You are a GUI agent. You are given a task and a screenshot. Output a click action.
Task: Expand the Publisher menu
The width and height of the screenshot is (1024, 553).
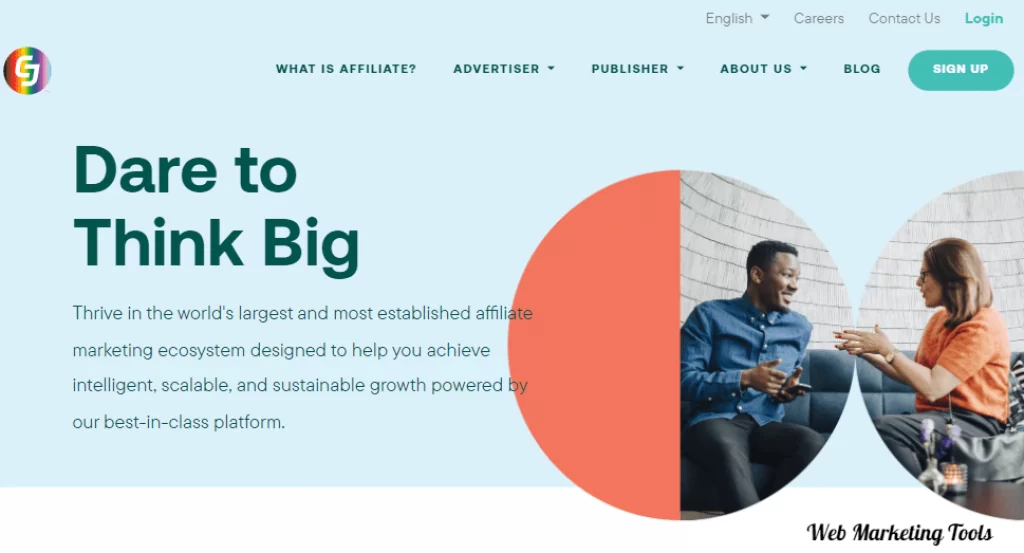(637, 69)
